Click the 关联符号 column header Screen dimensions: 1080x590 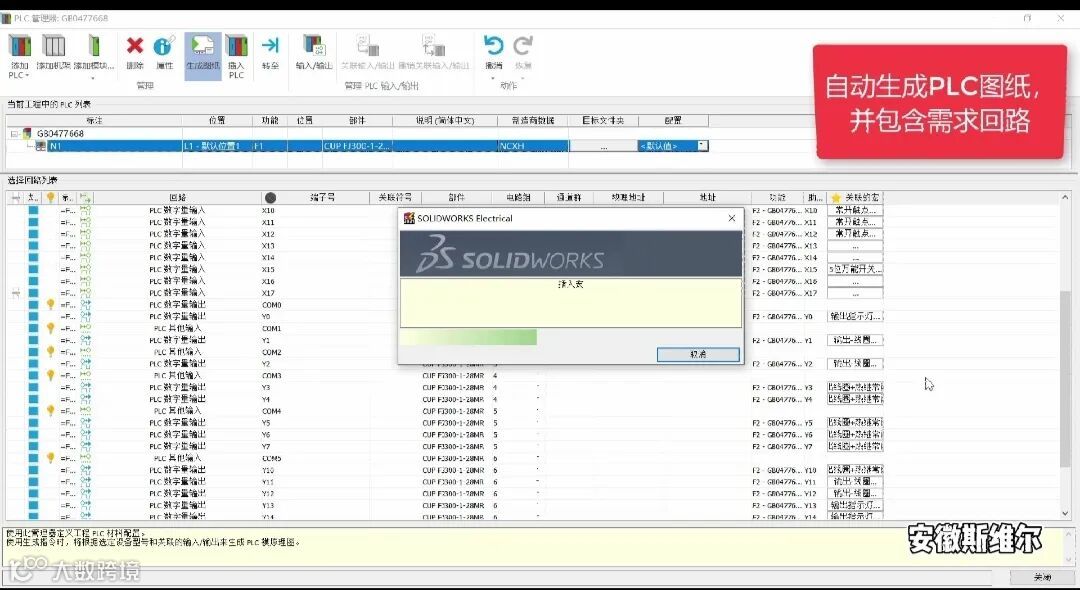pyautogui.click(x=395, y=198)
